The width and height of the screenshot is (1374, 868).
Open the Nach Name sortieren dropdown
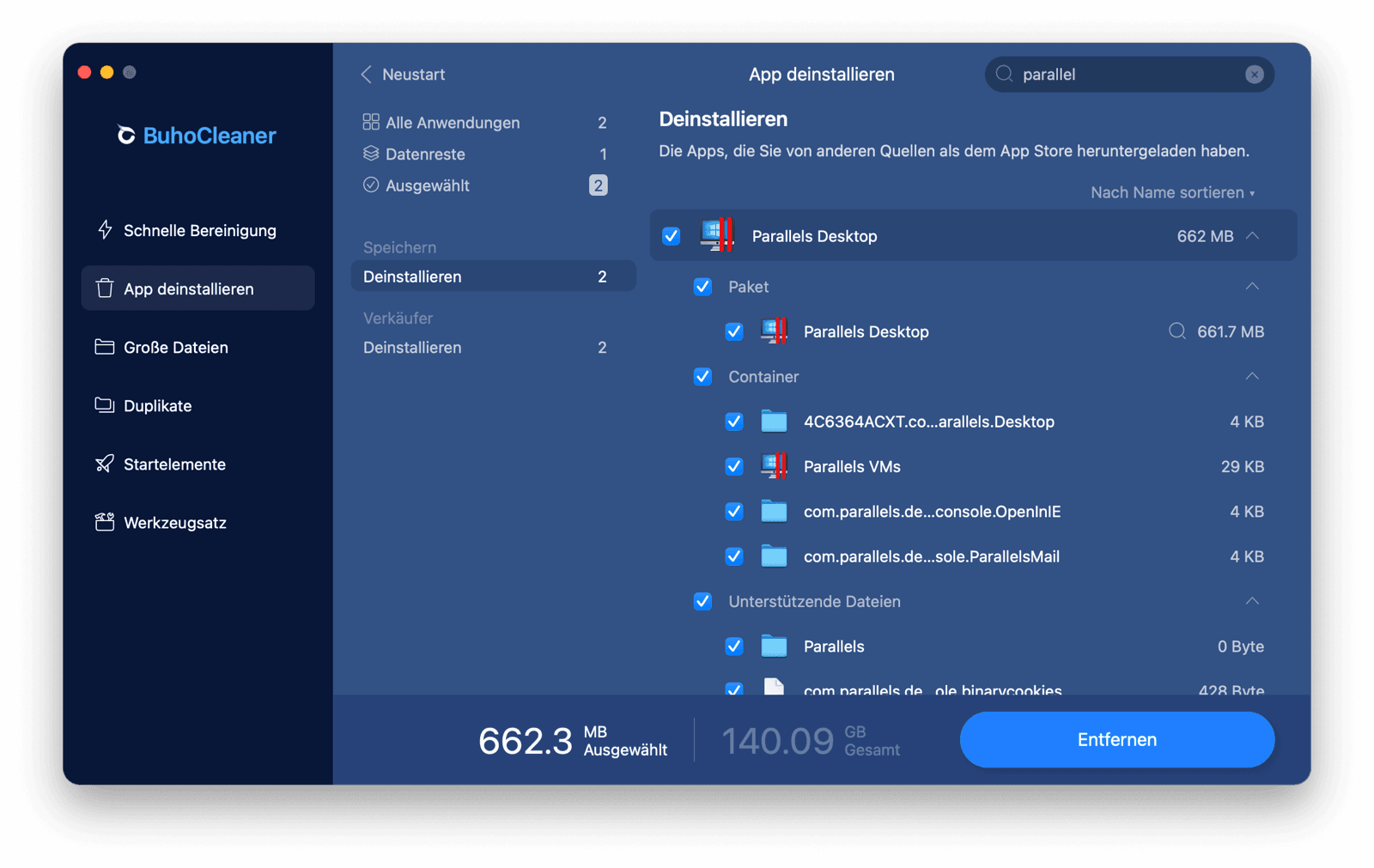pyautogui.click(x=1172, y=192)
